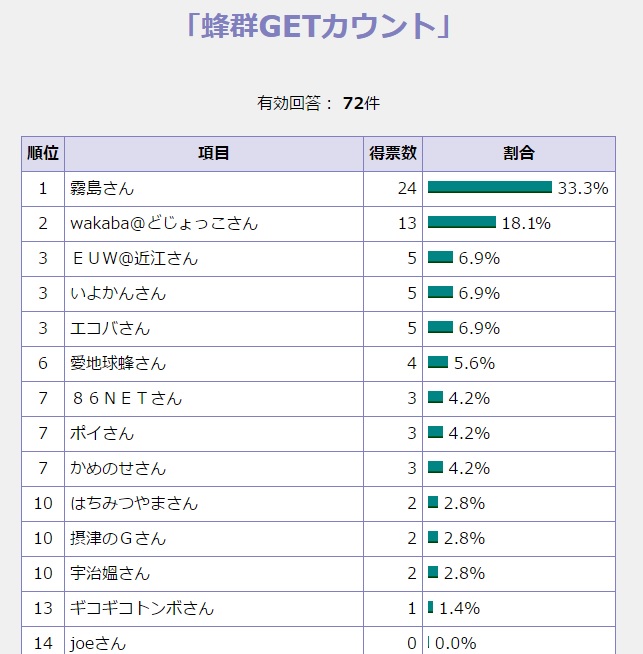This screenshot has height=654, width=643.
Task: Click the ギコギコトンボさん entry name
Action: tap(142, 608)
